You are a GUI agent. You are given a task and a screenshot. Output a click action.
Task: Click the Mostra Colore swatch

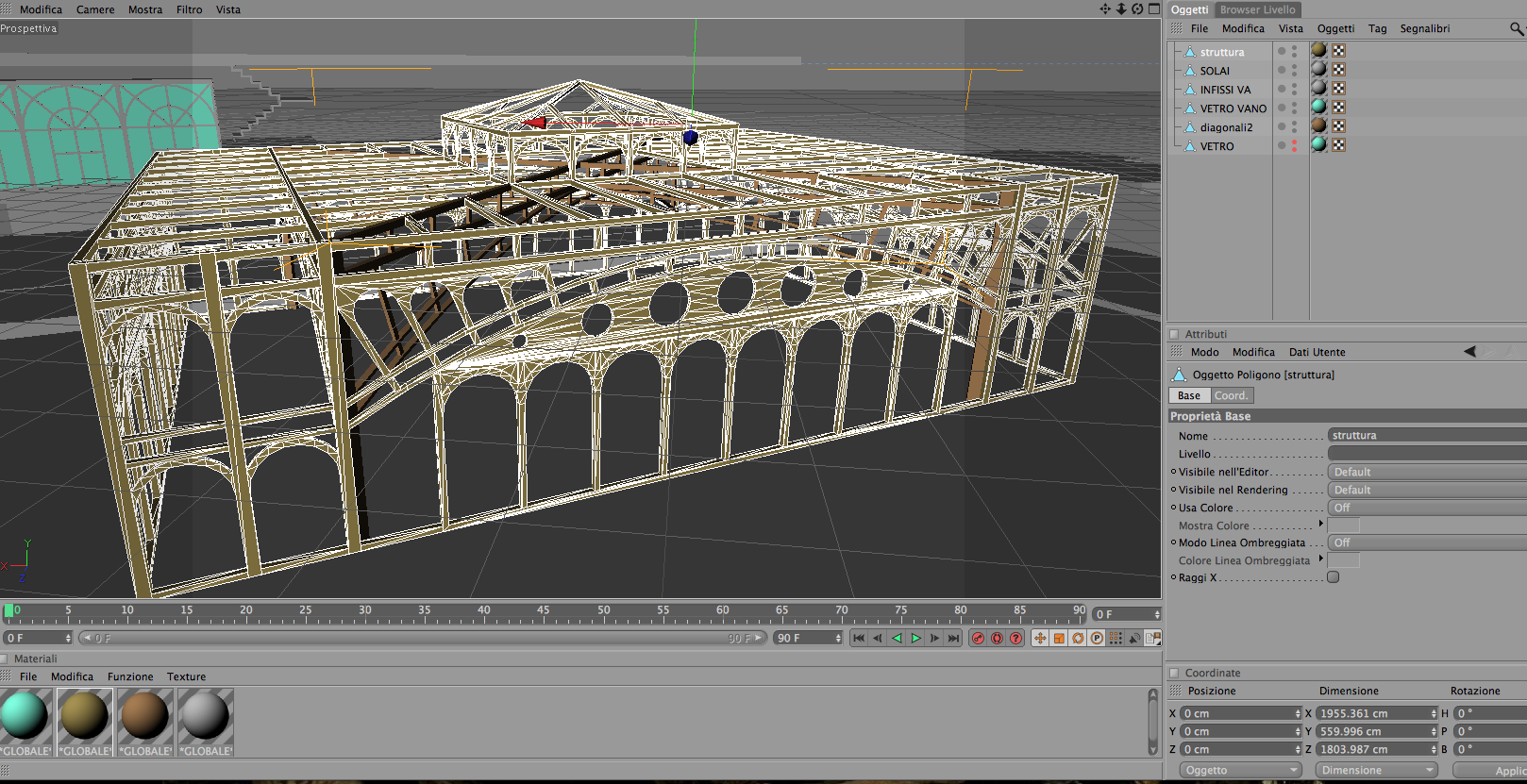(x=1344, y=525)
